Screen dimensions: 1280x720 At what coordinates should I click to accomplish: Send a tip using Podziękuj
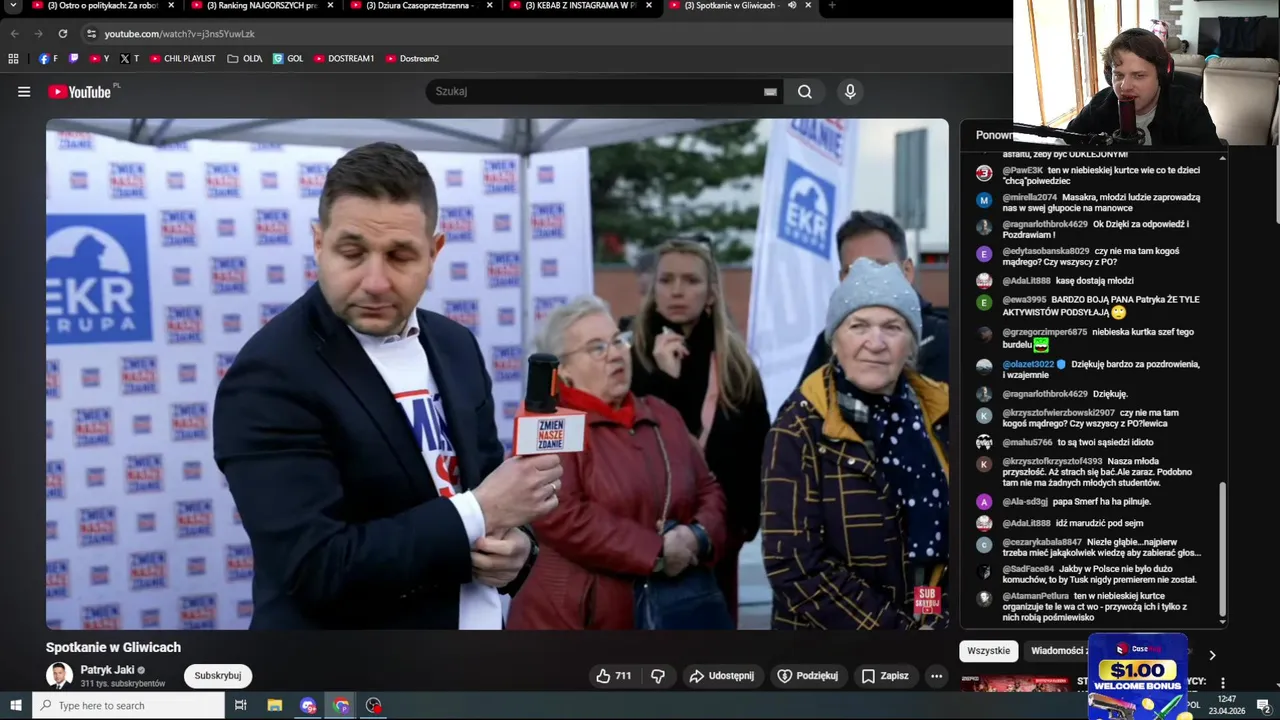pyautogui.click(x=808, y=676)
